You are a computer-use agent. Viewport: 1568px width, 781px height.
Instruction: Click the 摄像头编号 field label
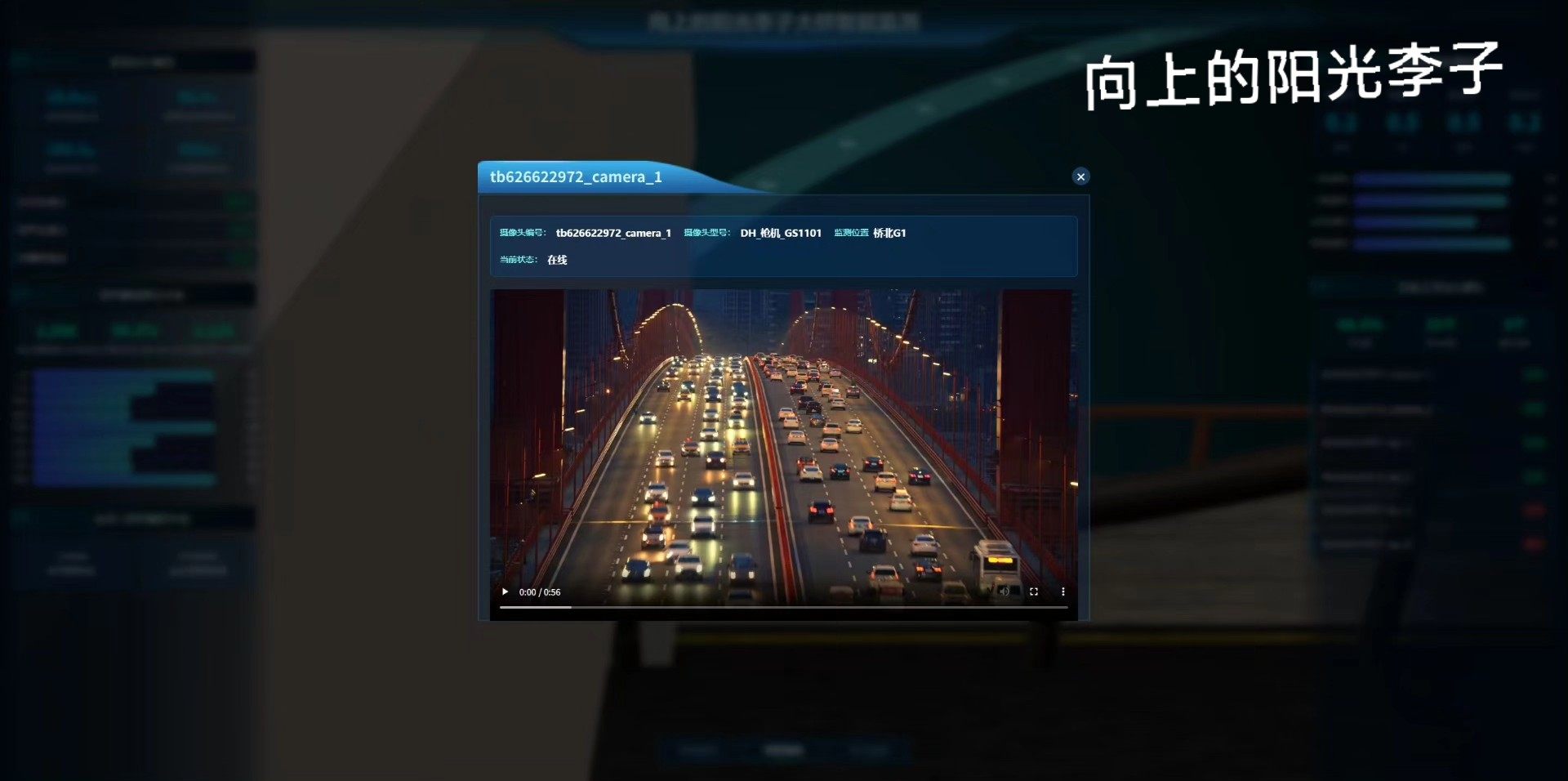(x=523, y=233)
